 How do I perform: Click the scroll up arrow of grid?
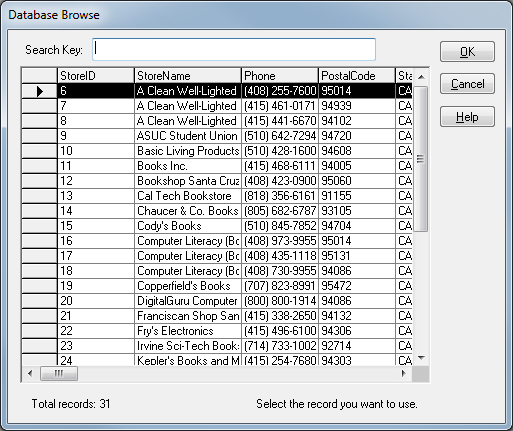[421, 77]
